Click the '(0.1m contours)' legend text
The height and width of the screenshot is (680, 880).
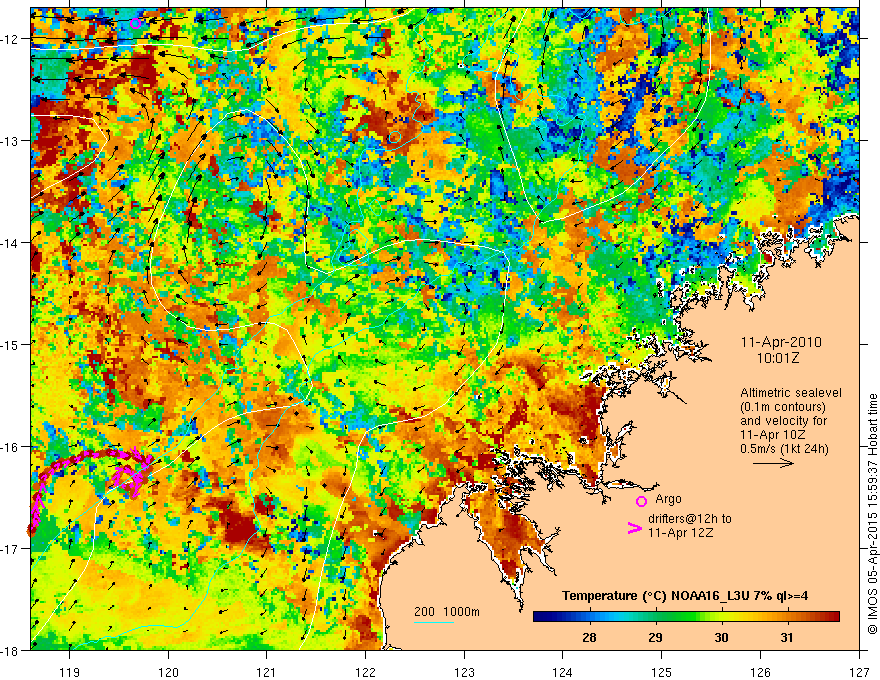[x=783, y=407]
